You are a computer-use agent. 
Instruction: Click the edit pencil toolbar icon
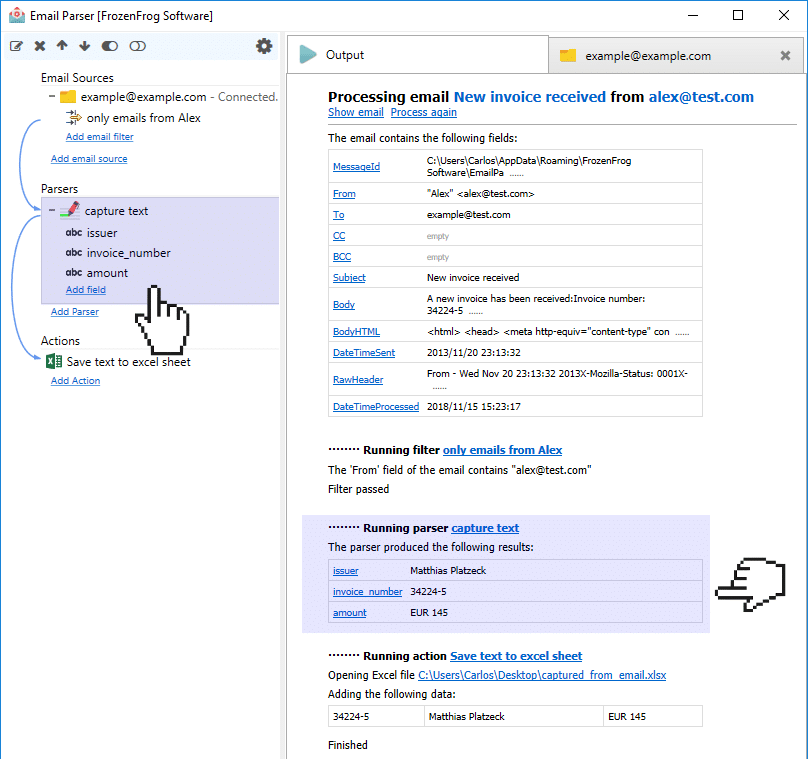[x=16, y=46]
